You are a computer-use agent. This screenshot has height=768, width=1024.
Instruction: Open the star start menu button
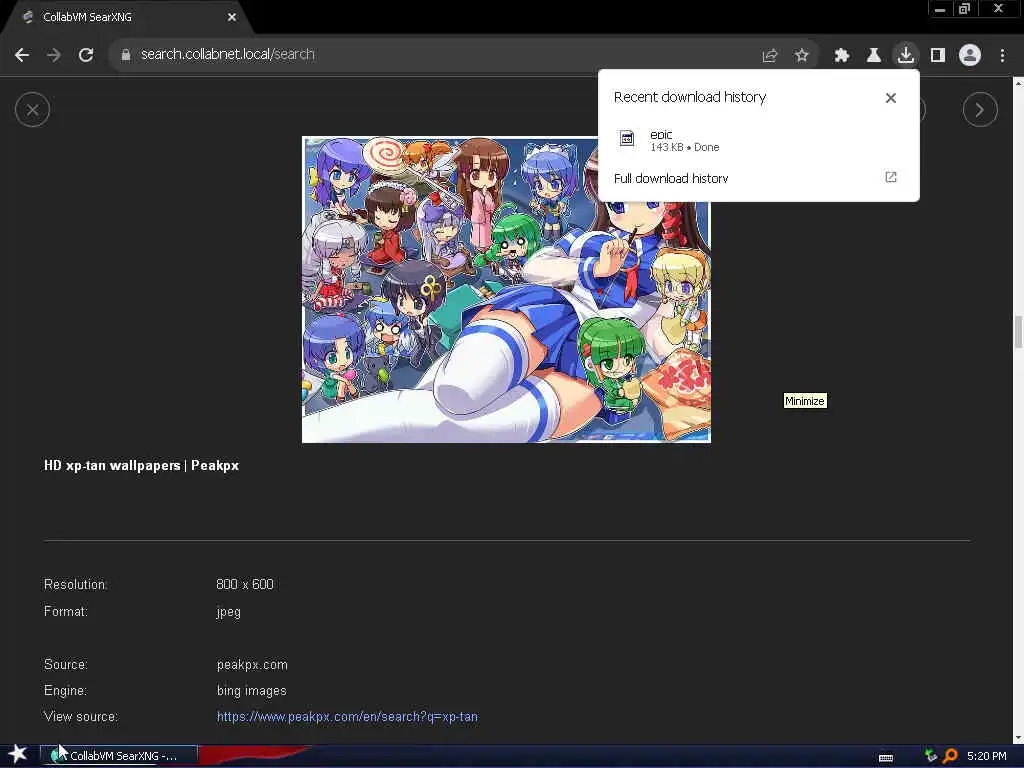point(18,755)
